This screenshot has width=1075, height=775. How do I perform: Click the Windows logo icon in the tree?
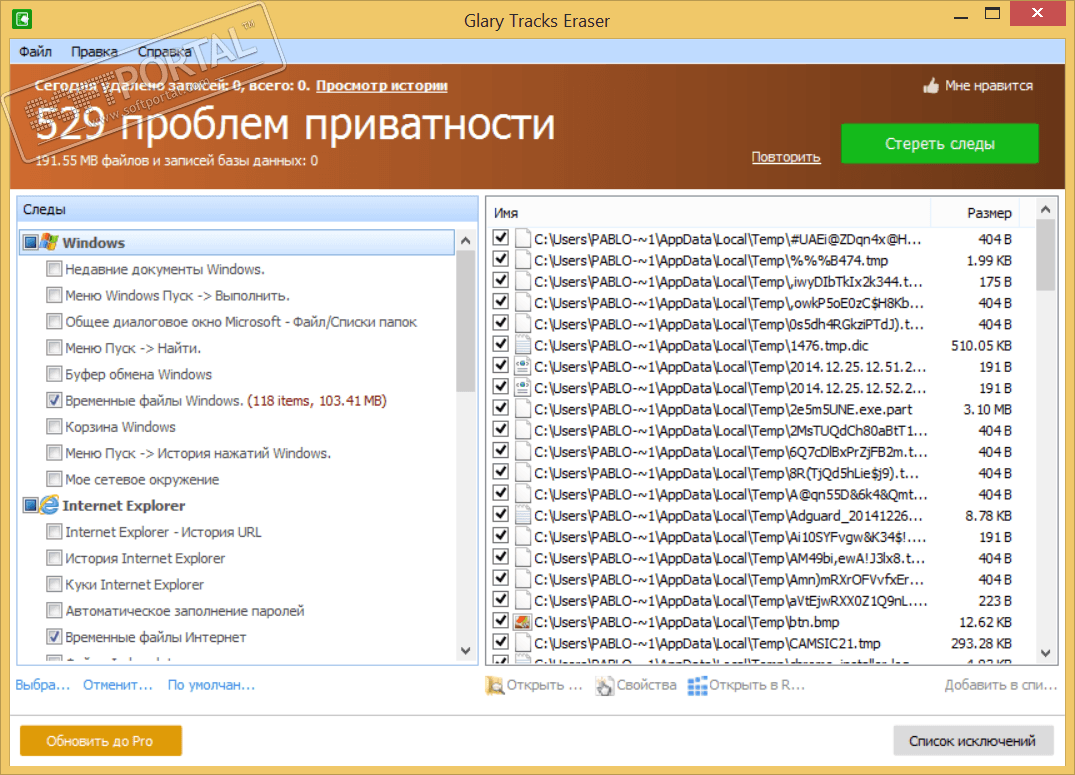pos(49,242)
